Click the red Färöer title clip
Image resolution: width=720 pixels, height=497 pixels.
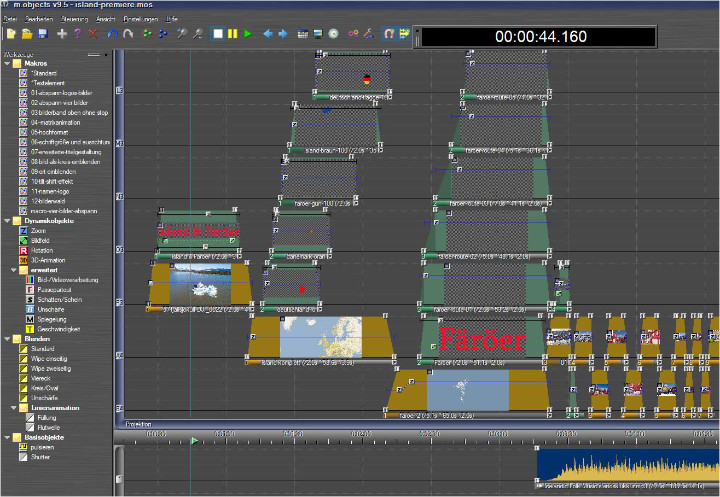pyautogui.click(x=482, y=338)
